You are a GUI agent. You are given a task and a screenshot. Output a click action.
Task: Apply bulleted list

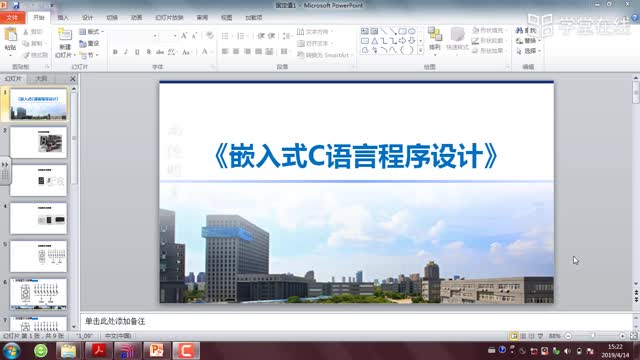point(225,36)
